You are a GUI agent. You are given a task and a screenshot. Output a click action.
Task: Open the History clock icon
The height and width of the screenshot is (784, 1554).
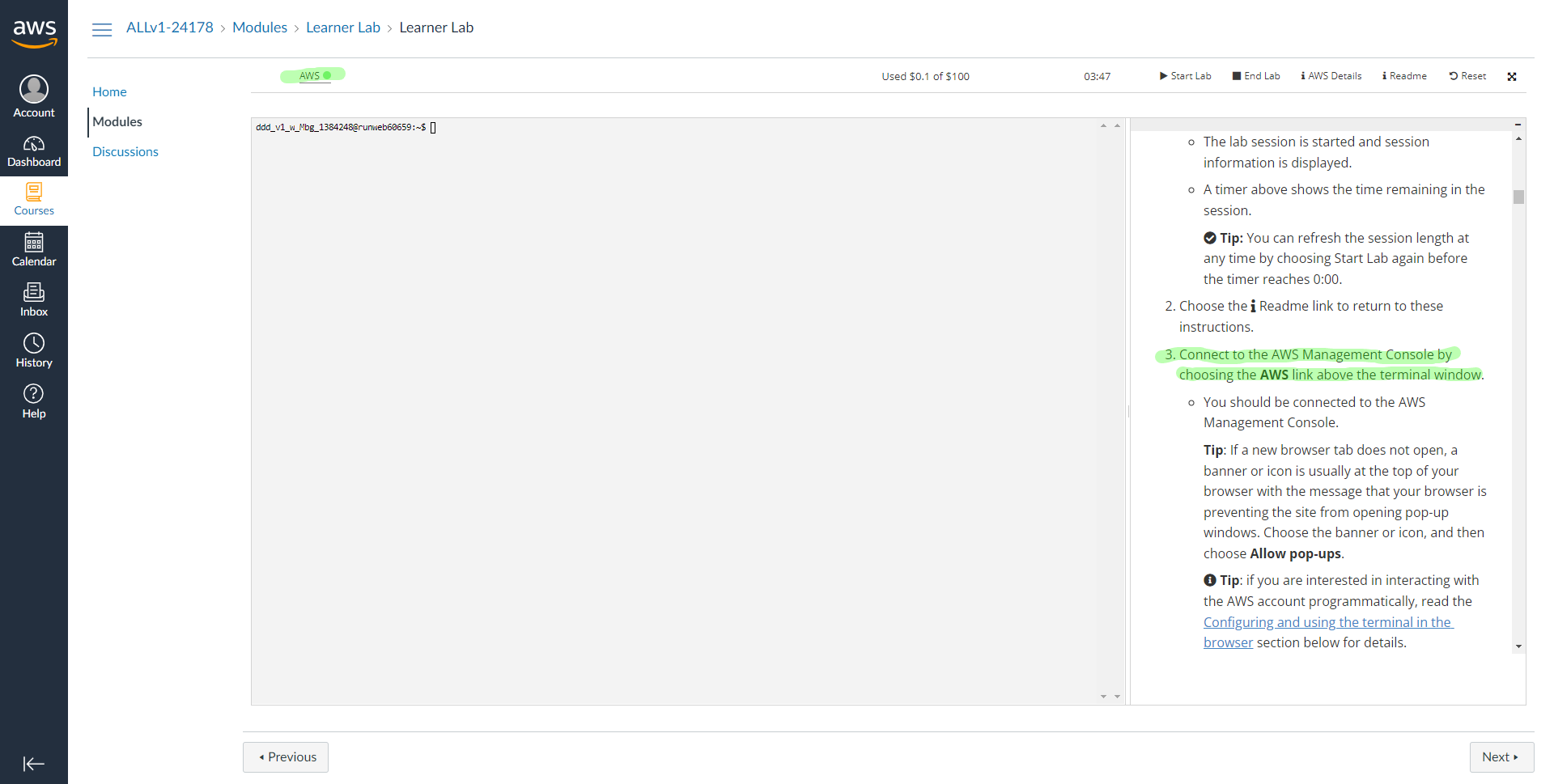click(x=34, y=343)
